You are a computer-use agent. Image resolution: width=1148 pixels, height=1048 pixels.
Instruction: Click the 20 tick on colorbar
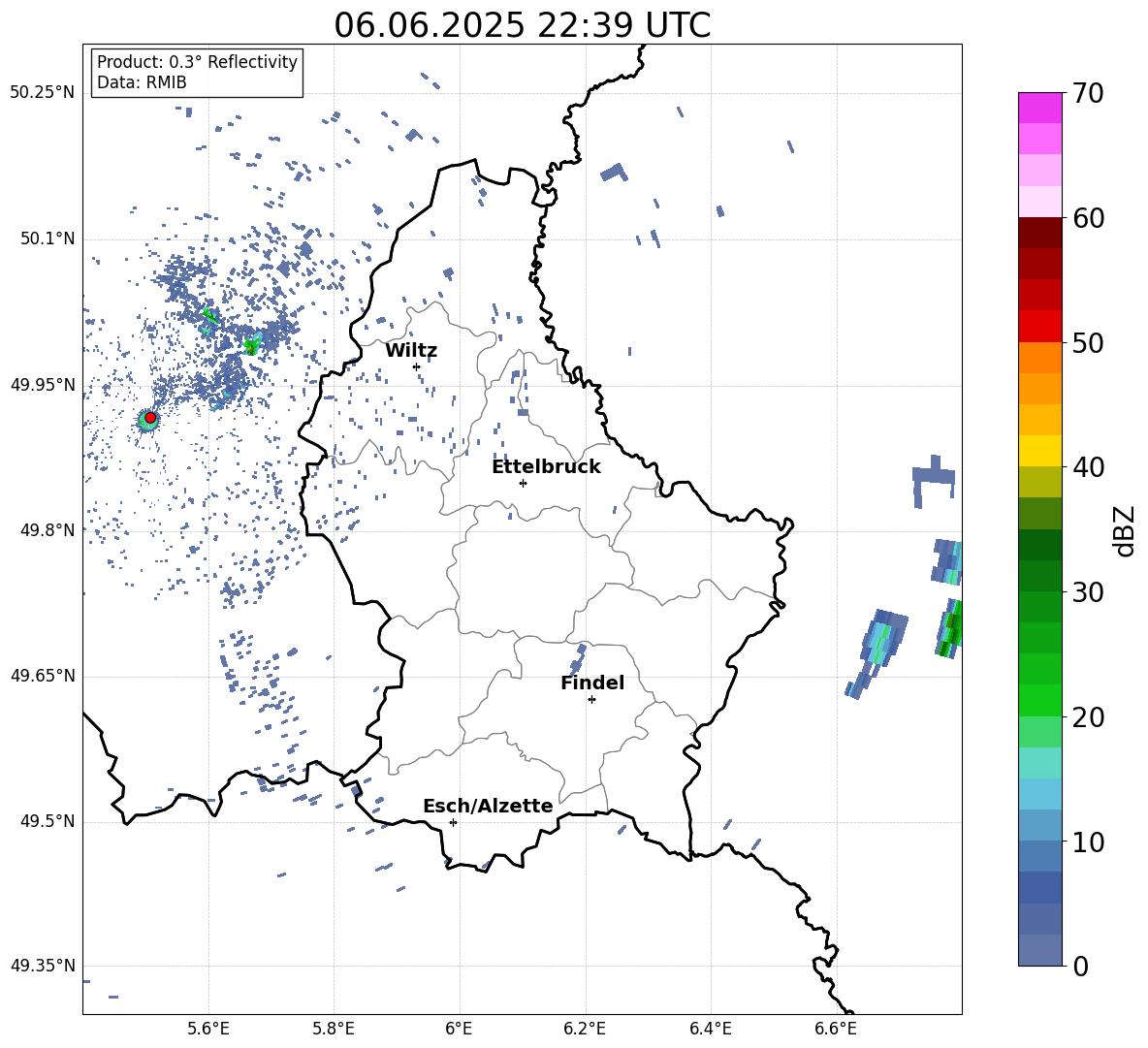pos(1088,717)
